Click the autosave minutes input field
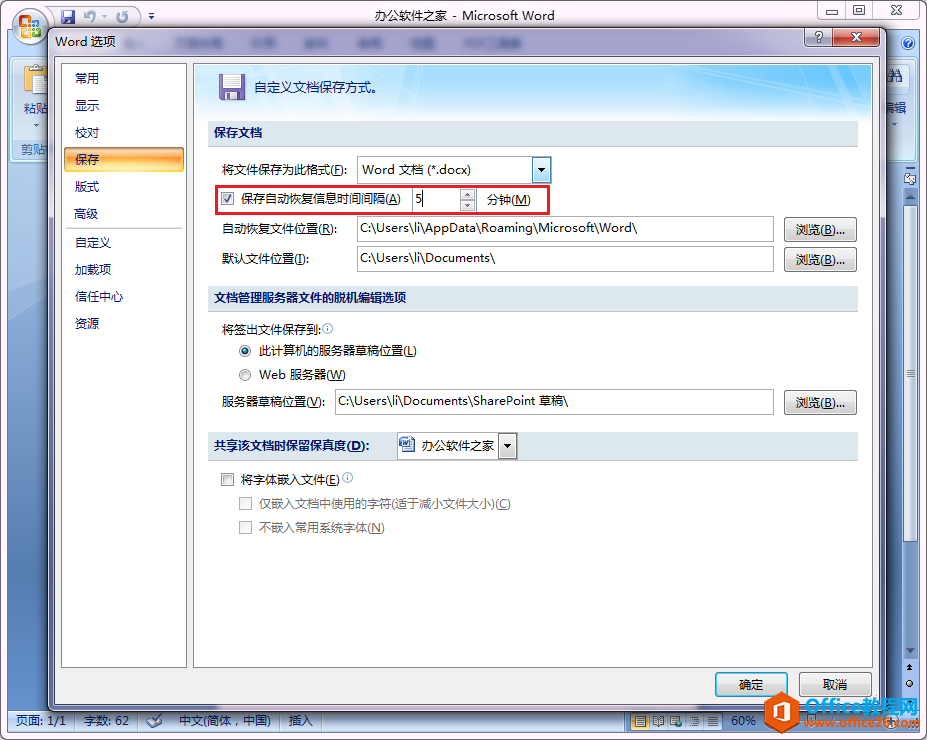This screenshot has height=740, width=927. [x=437, y=199]
